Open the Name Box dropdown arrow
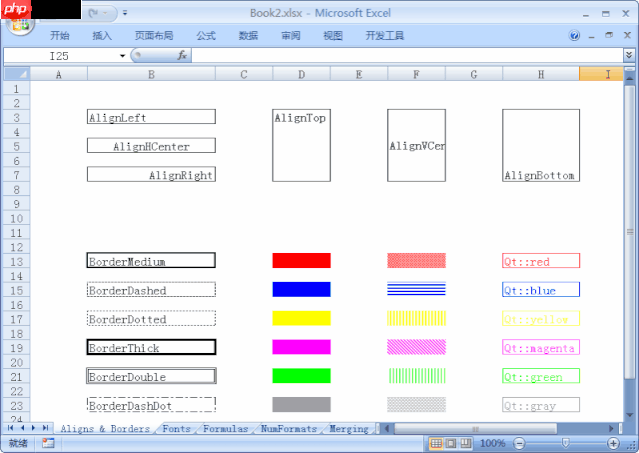This screenshot has height=453, width=639. point(122,56)
